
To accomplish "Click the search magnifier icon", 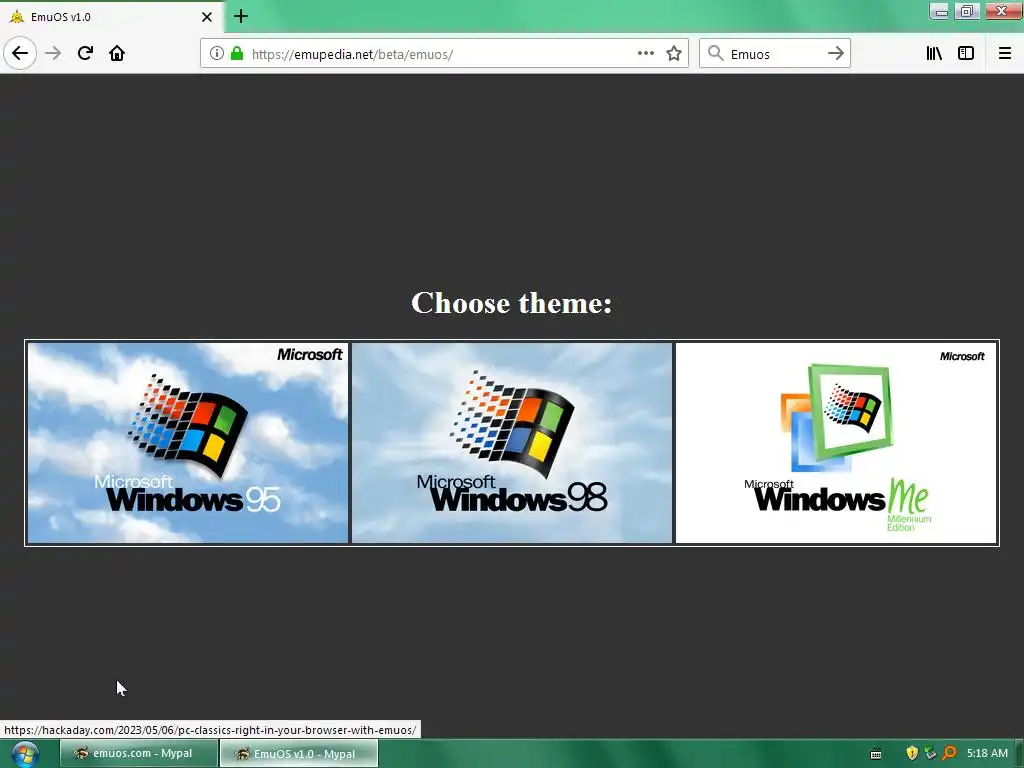I will tap(716, 54).
